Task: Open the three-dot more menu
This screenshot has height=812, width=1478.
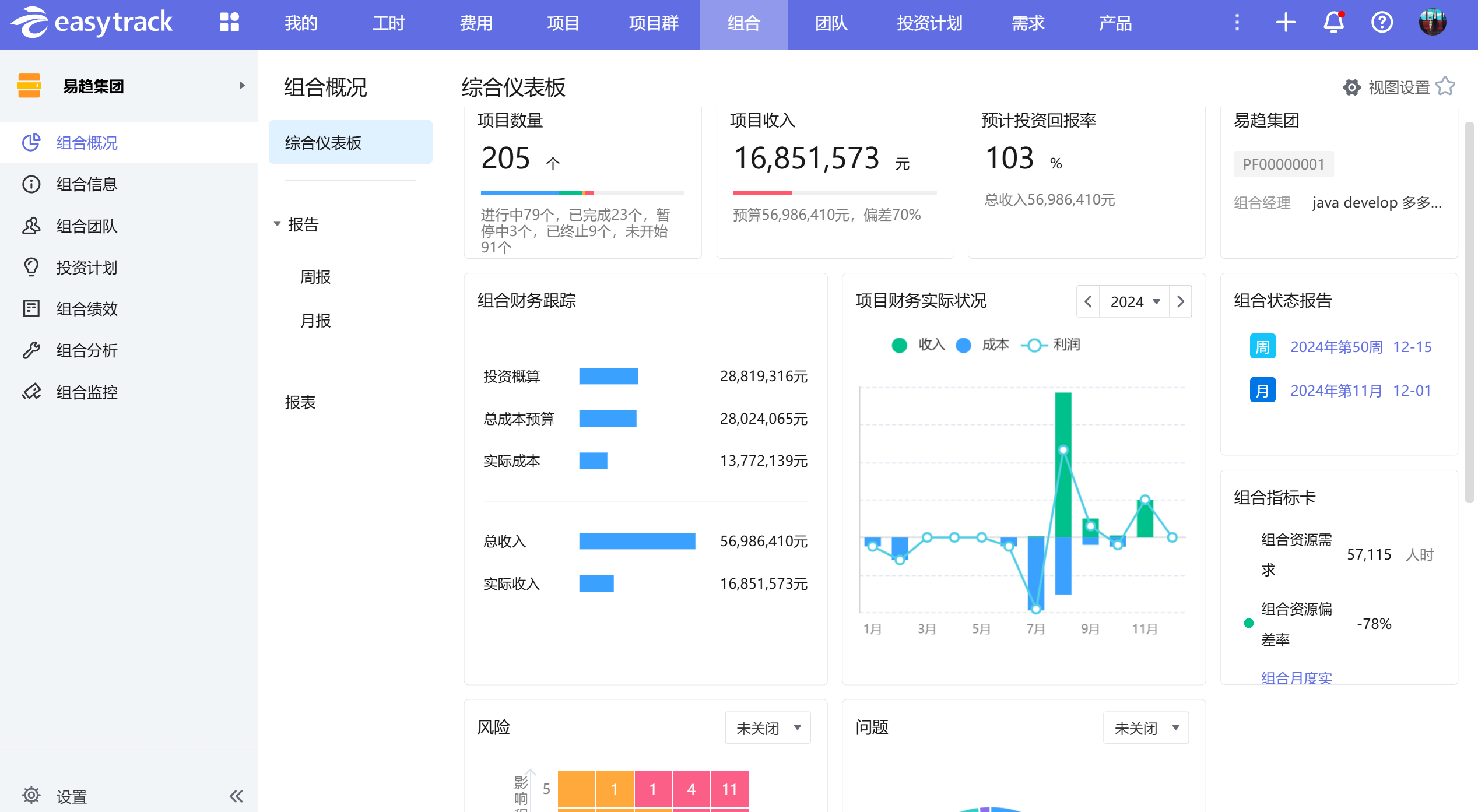Action: tap(1237, 23)
